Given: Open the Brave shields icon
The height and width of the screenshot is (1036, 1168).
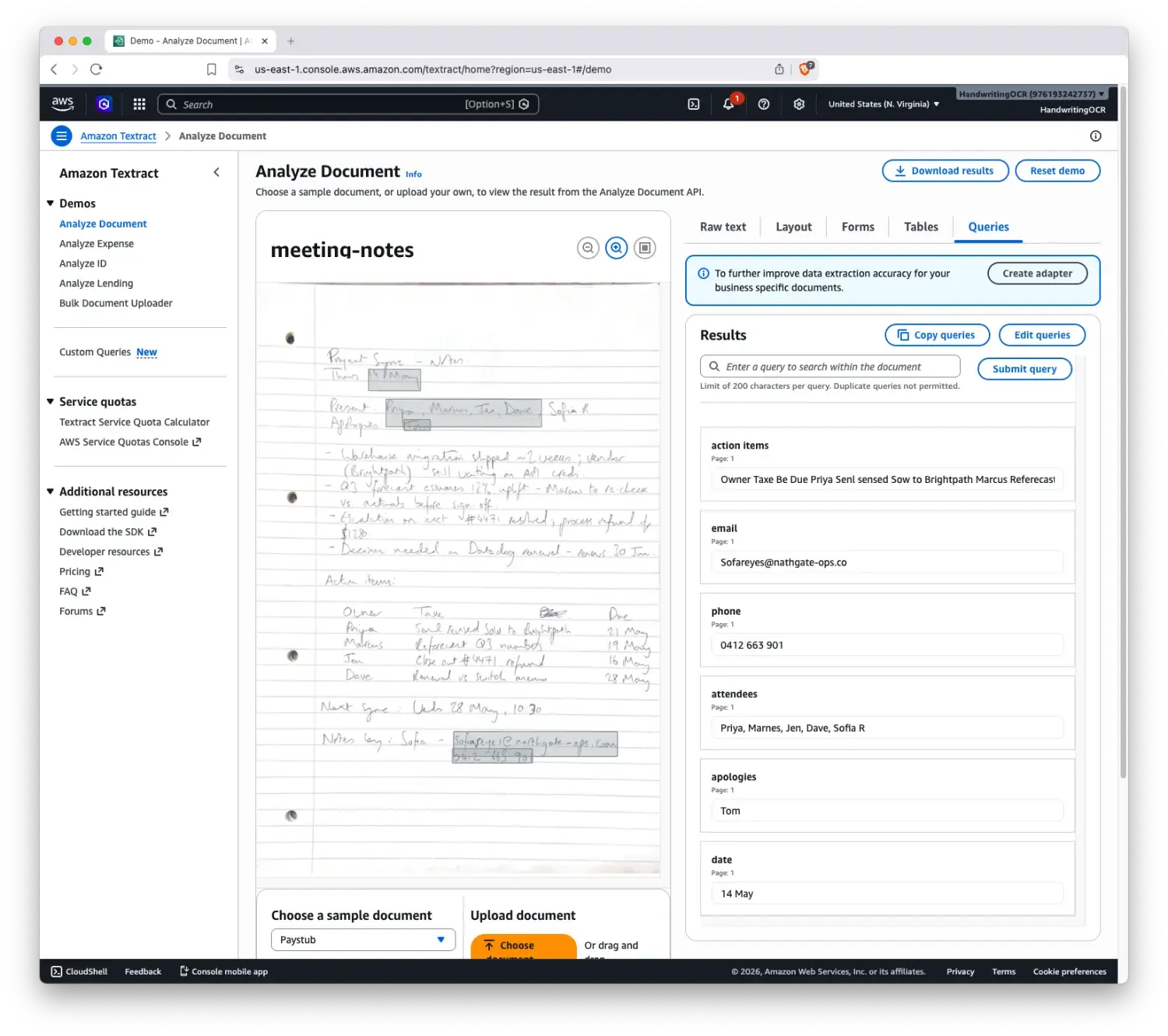Looking at the screenshot, I should pyautogui.click(x=806, y=69).
